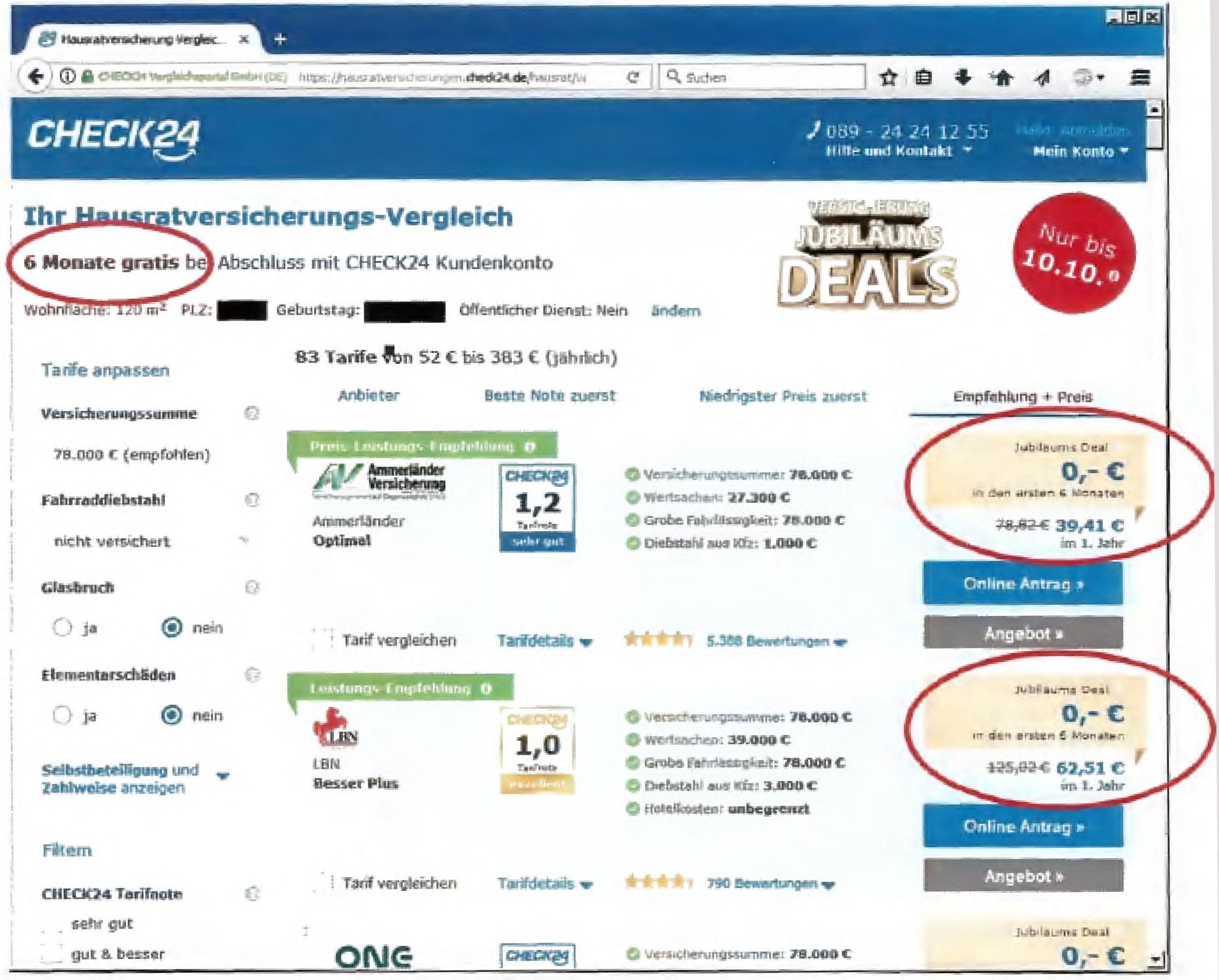Click the green padlock security icon
The height and width of the screenshot is (980, 1219).
tap(87, 76)
